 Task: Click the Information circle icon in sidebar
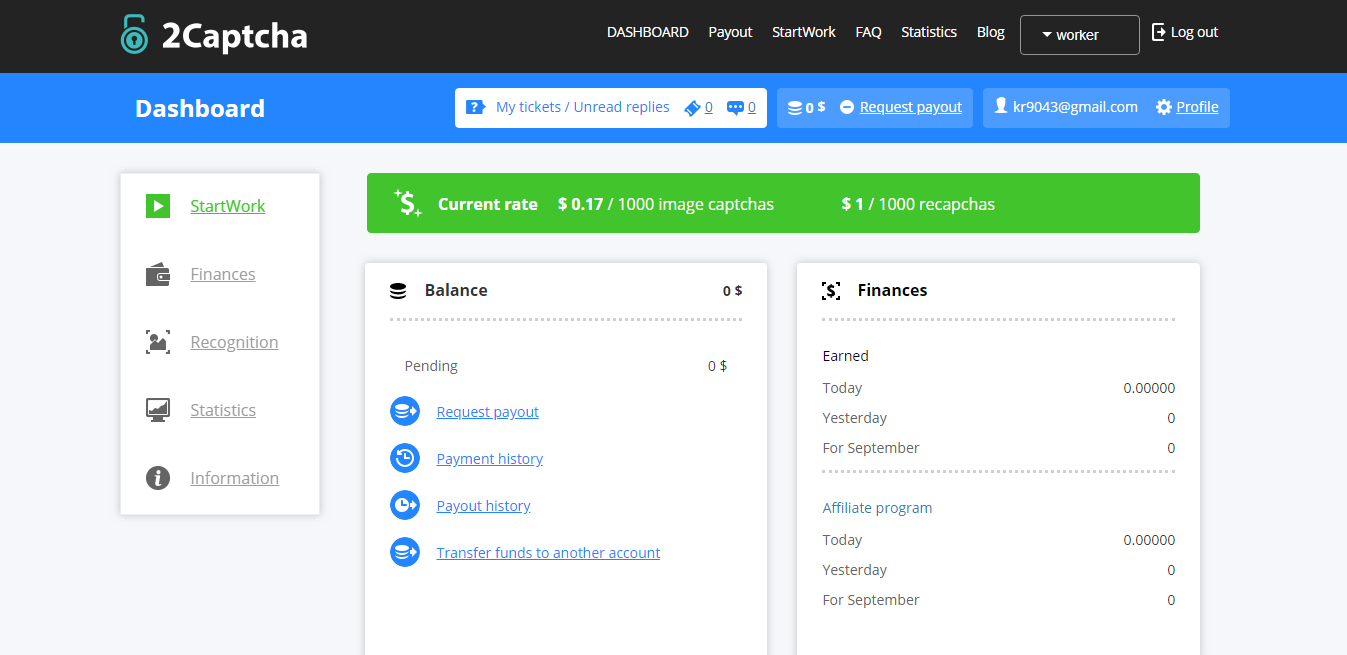pyautogui.click(x=158, y=478)
